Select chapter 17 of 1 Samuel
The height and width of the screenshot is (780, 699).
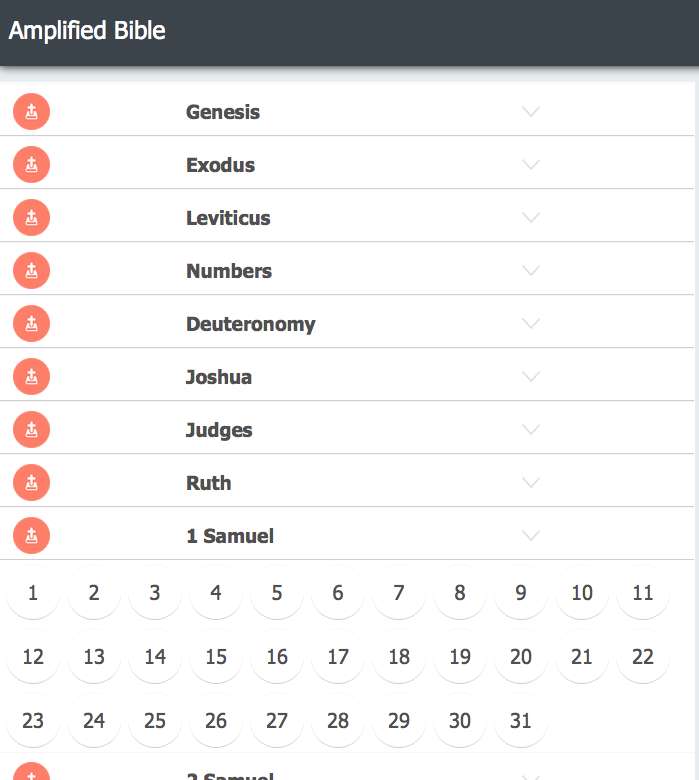coord(338,657)
